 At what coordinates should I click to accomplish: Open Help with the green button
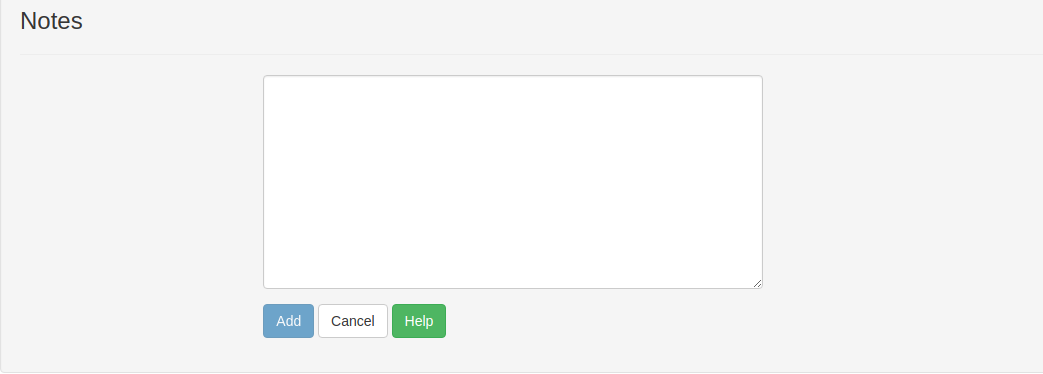(418, 321)
